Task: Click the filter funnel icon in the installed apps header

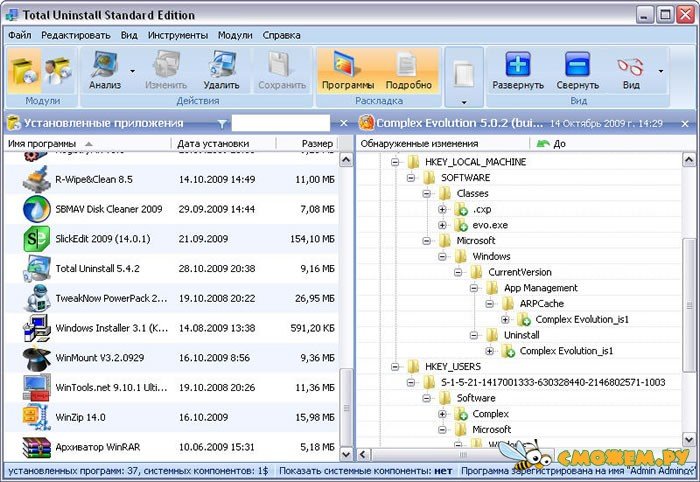Action: [222, 124]
